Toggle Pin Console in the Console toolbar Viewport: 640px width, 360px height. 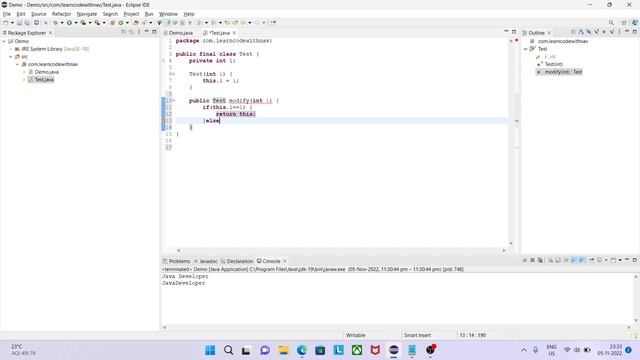pos(591,260)
